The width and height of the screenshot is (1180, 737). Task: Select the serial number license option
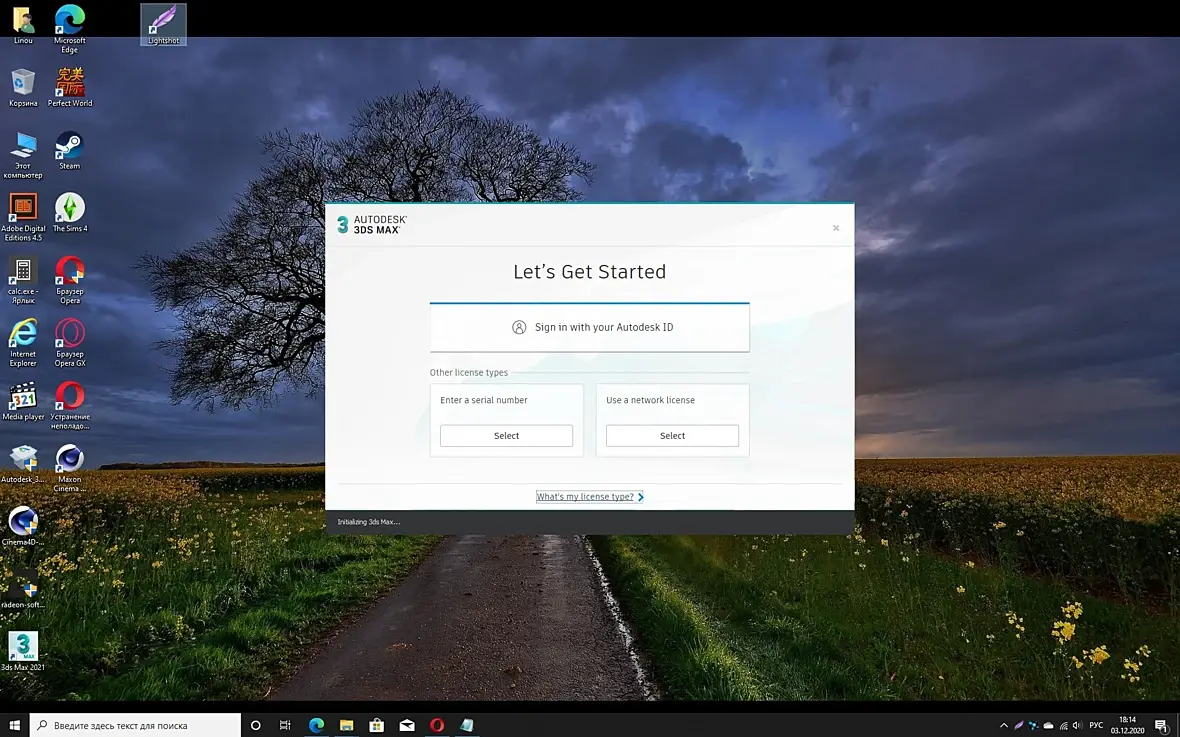506,436
